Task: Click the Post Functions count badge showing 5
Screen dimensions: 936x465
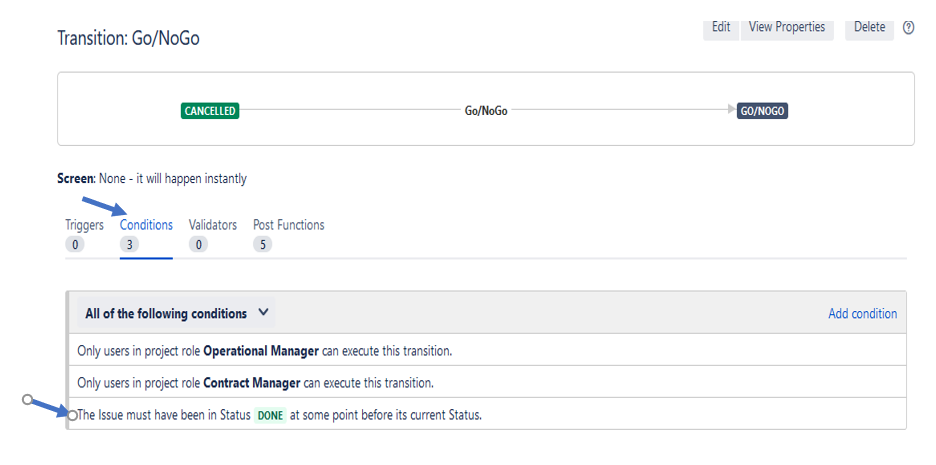Action: (262, 244)
